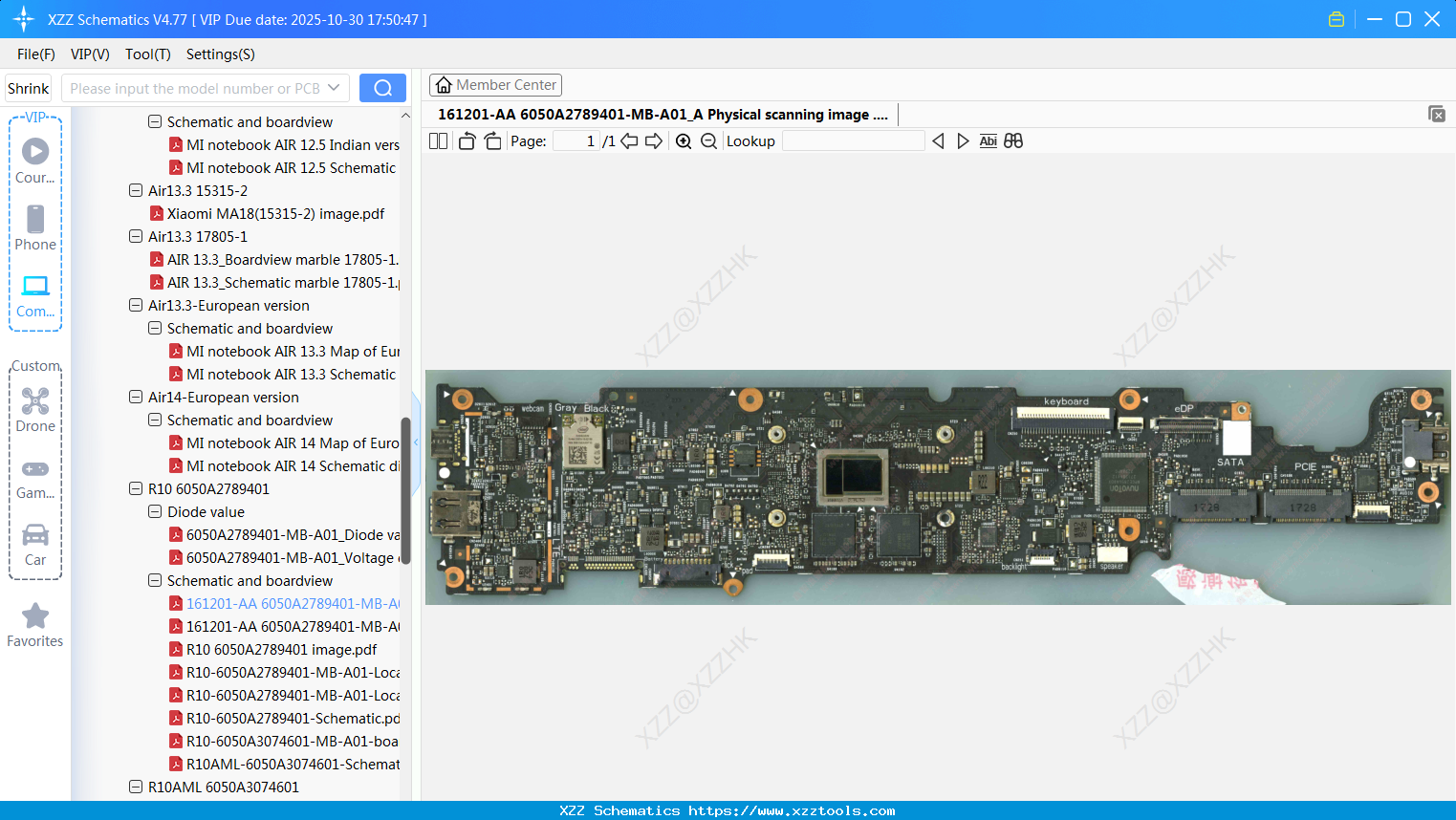Find next lookup result triangle

[963, 141]
